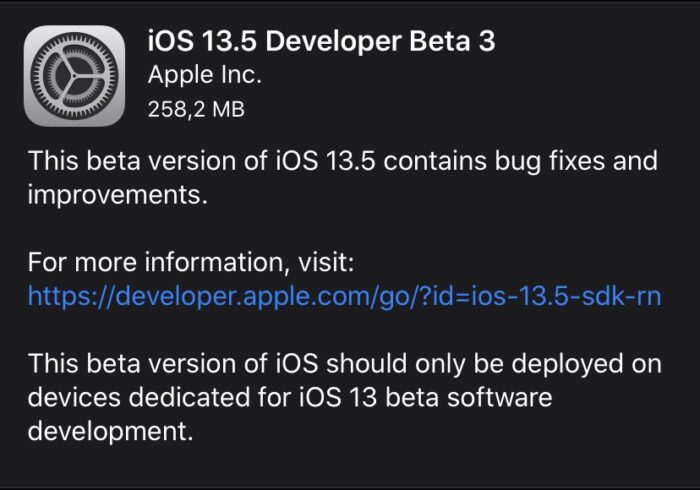The height and width of the screenshot is (490, 700).
Task: Select the iOS 13.5 Developer Beta 3 title
Action: (321, 41)
